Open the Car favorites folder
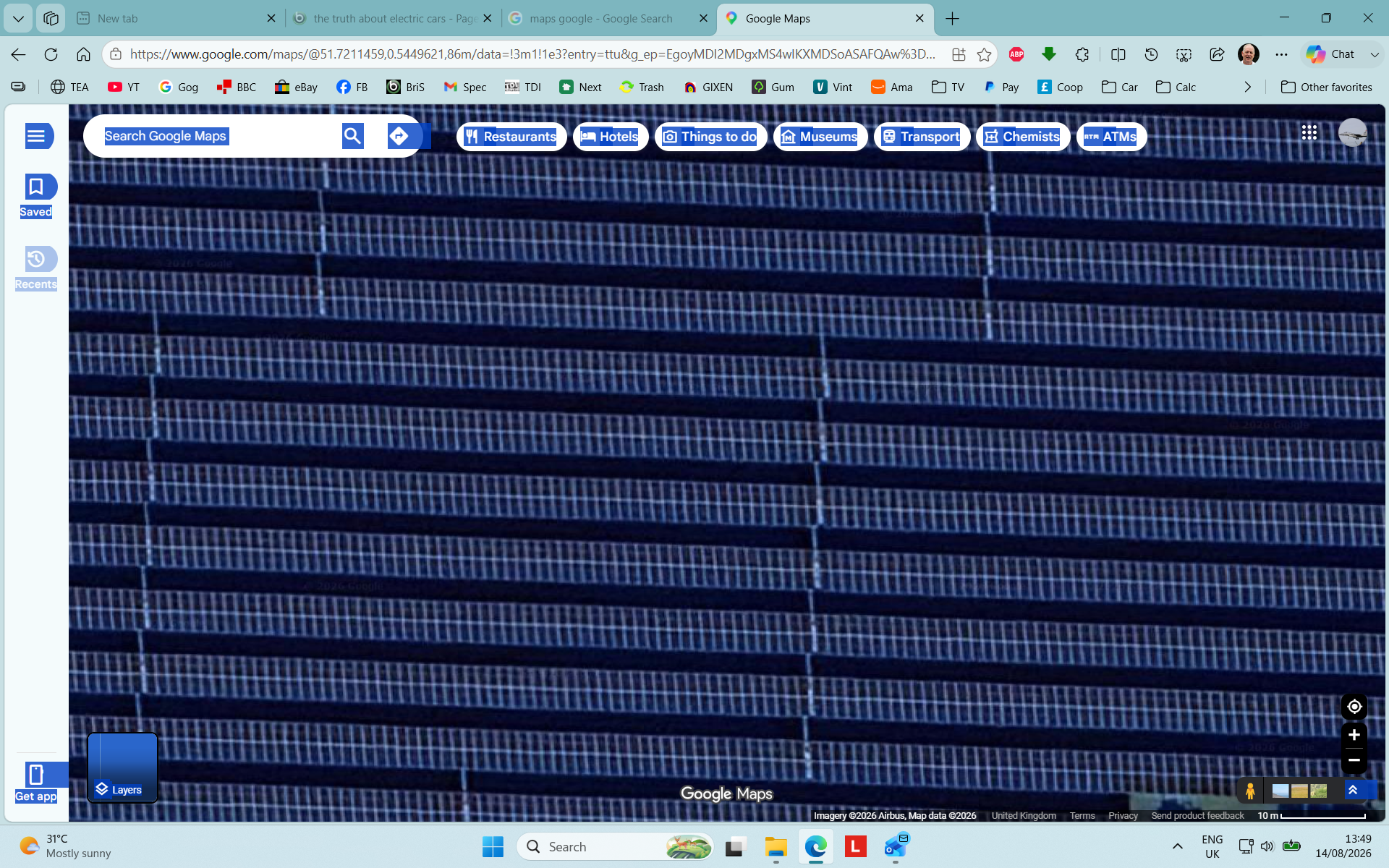The width and height of the screenshot is (1389, 868). click(x=1120, y=87)
